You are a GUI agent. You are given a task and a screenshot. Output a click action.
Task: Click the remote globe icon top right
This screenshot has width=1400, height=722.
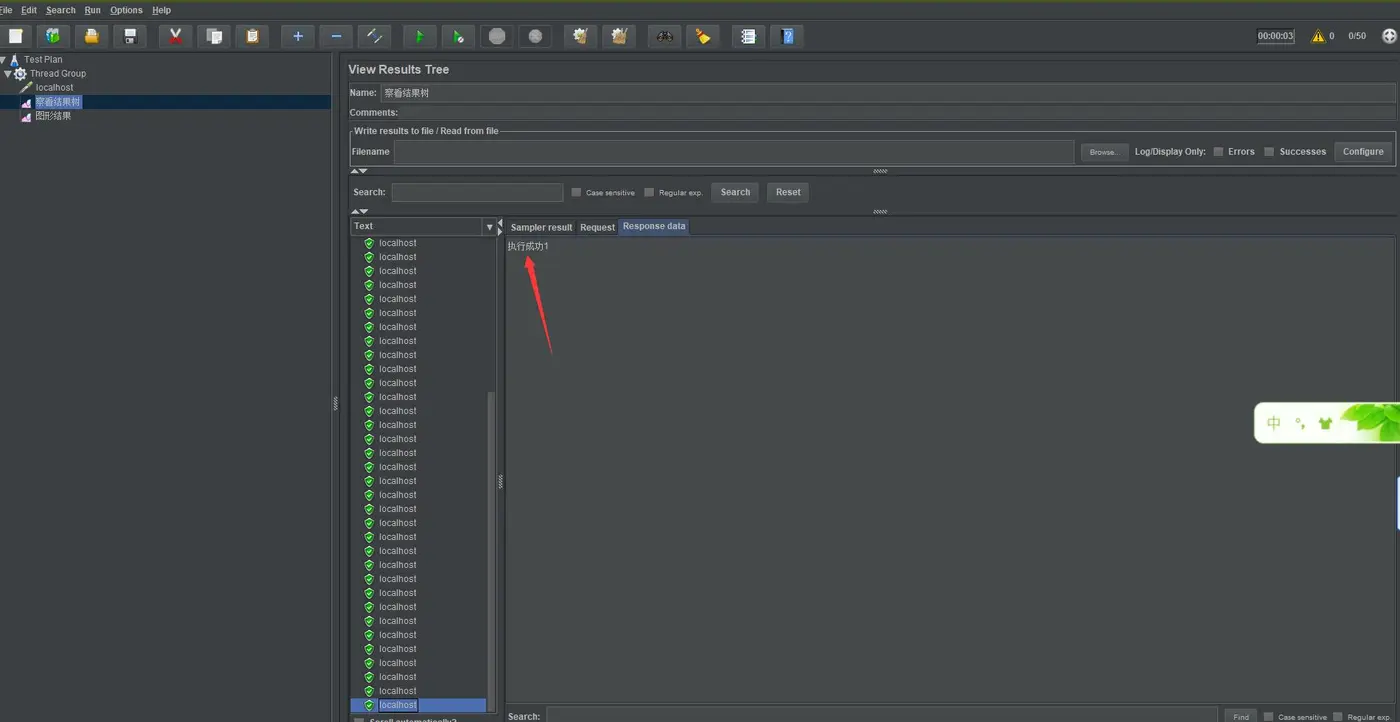pyautogui.click(x=1389, y=36)
